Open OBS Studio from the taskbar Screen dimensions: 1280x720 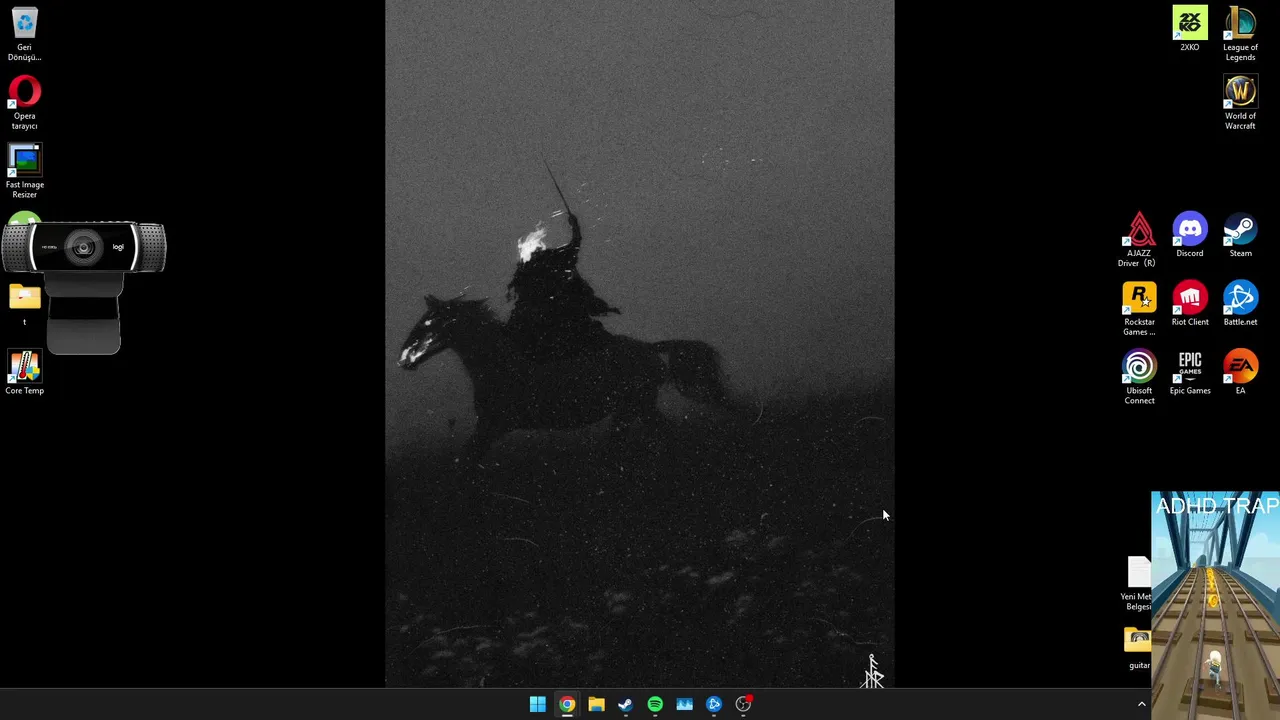pos(743,704)
